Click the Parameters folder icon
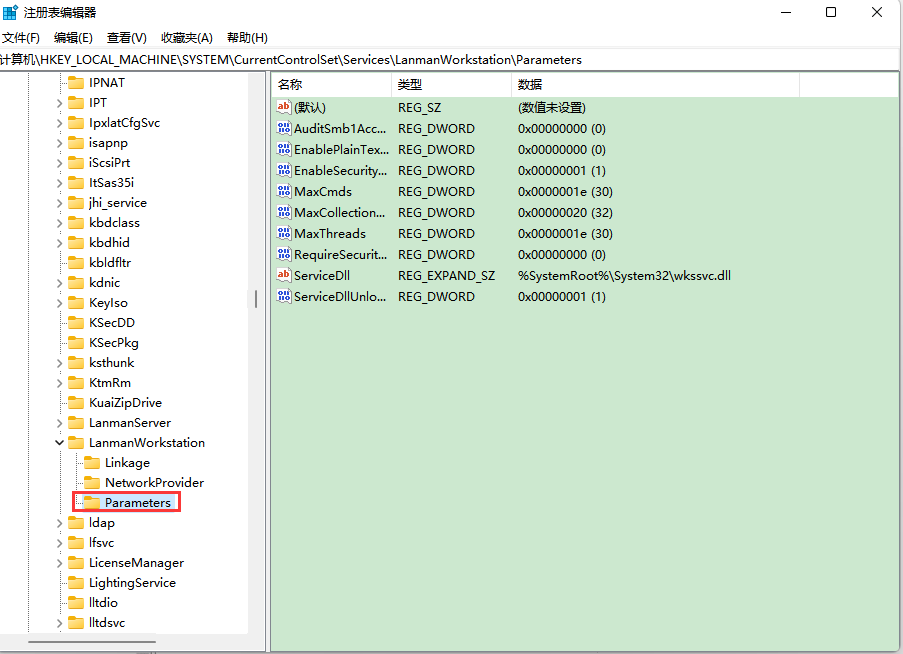The height and width of the screenshot is (654, 903). (93, 502)
